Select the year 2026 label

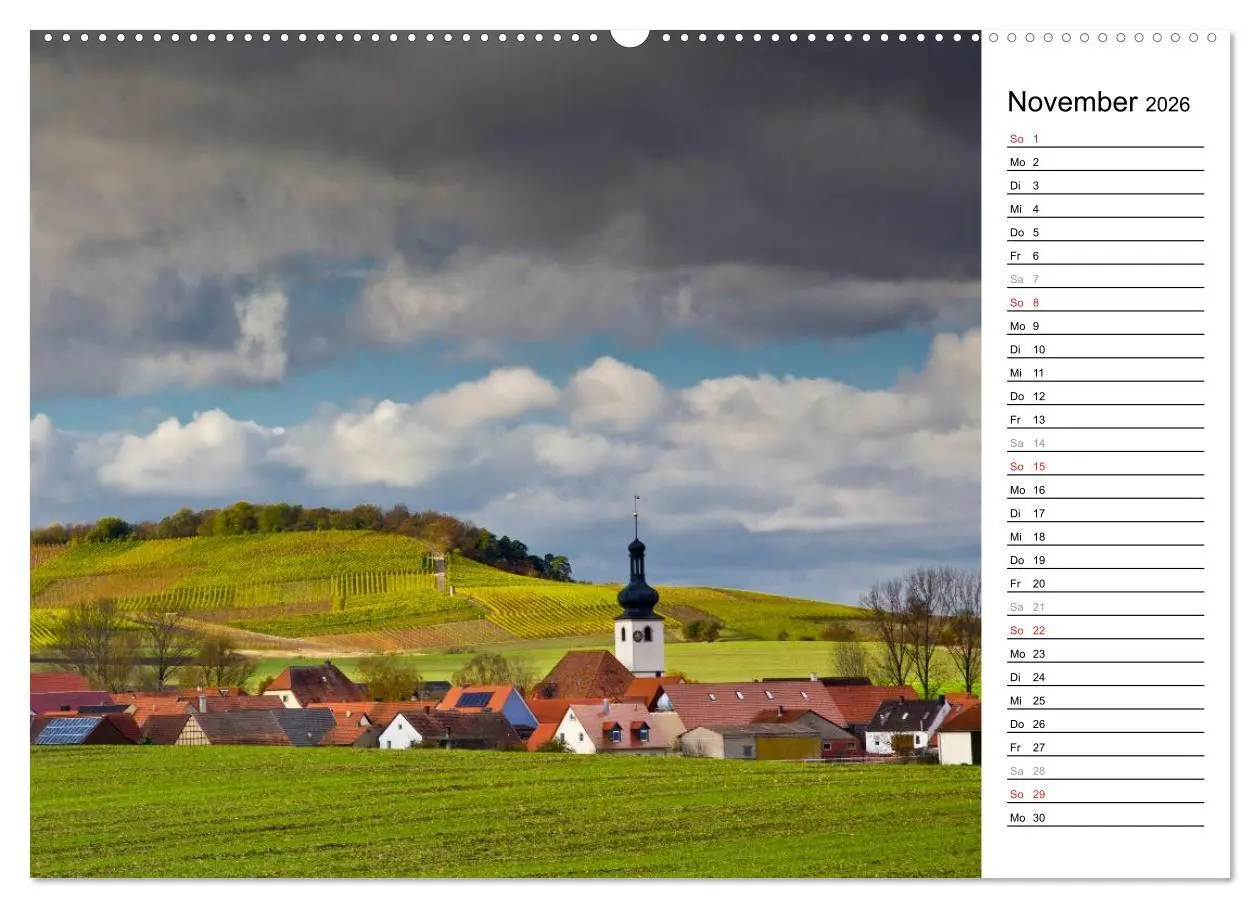click(x=1168, y=104)
